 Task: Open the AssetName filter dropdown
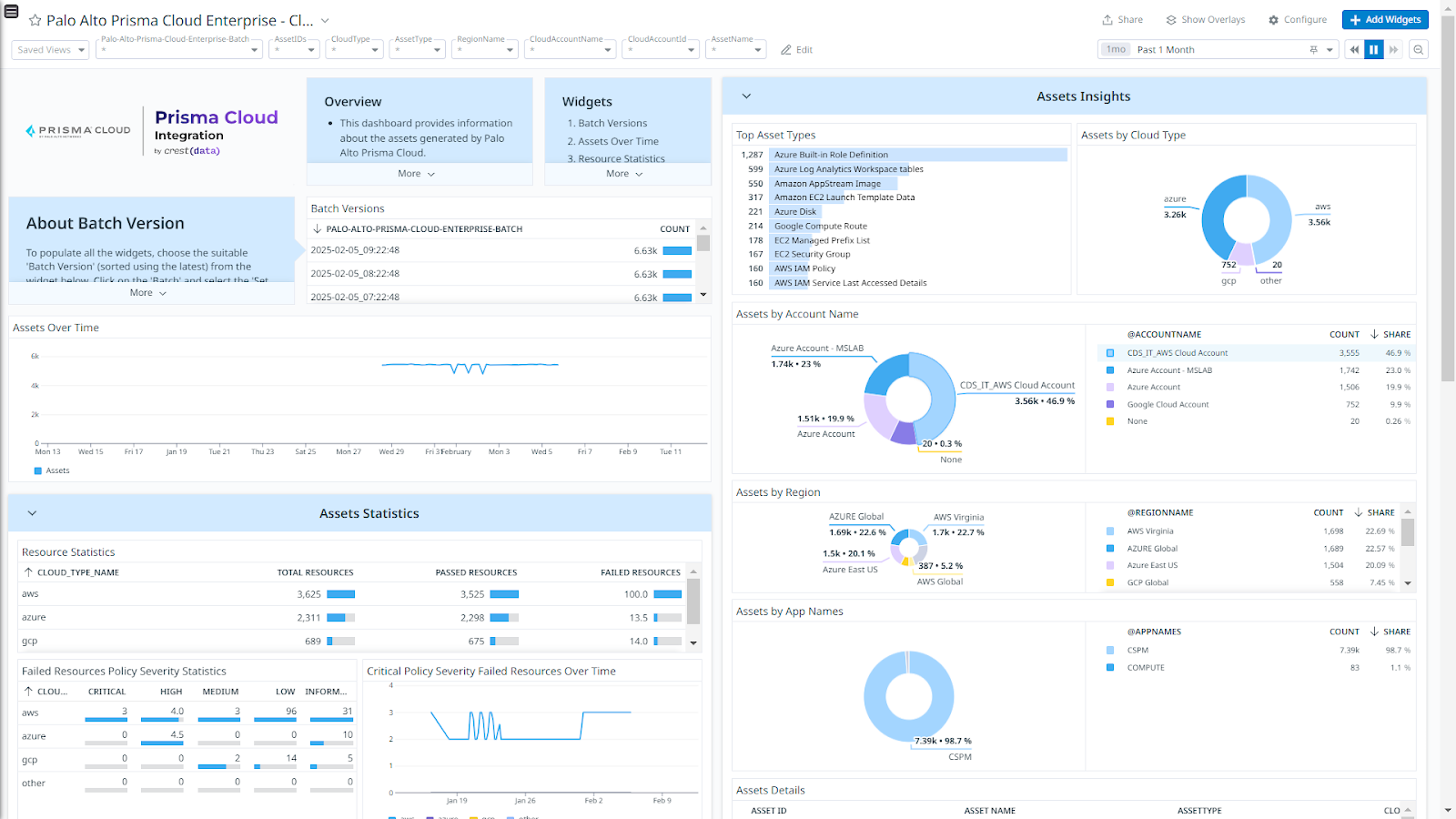(736, 50)
